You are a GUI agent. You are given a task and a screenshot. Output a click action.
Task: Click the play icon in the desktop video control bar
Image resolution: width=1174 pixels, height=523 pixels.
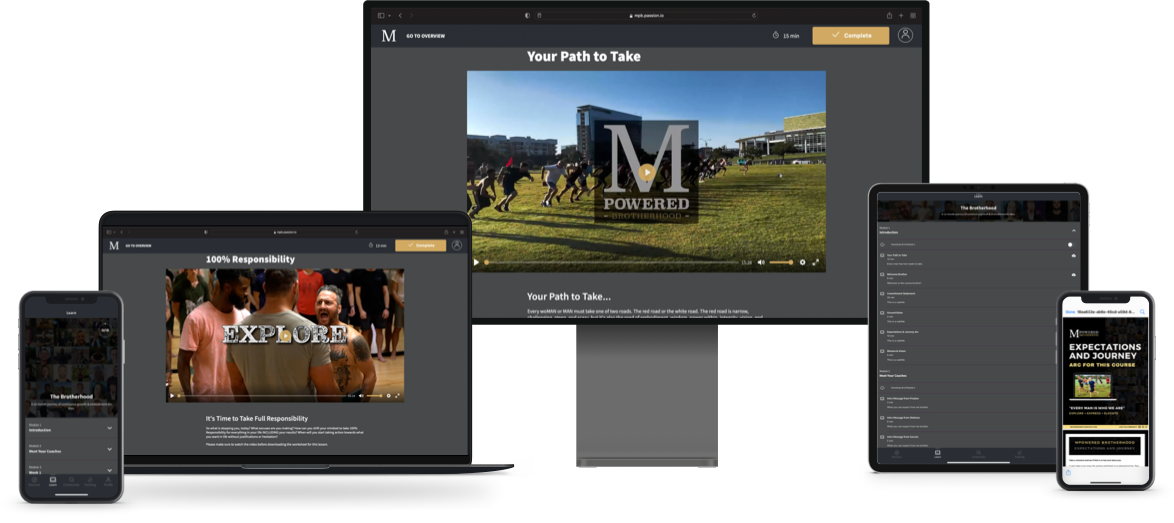point(477,262)
